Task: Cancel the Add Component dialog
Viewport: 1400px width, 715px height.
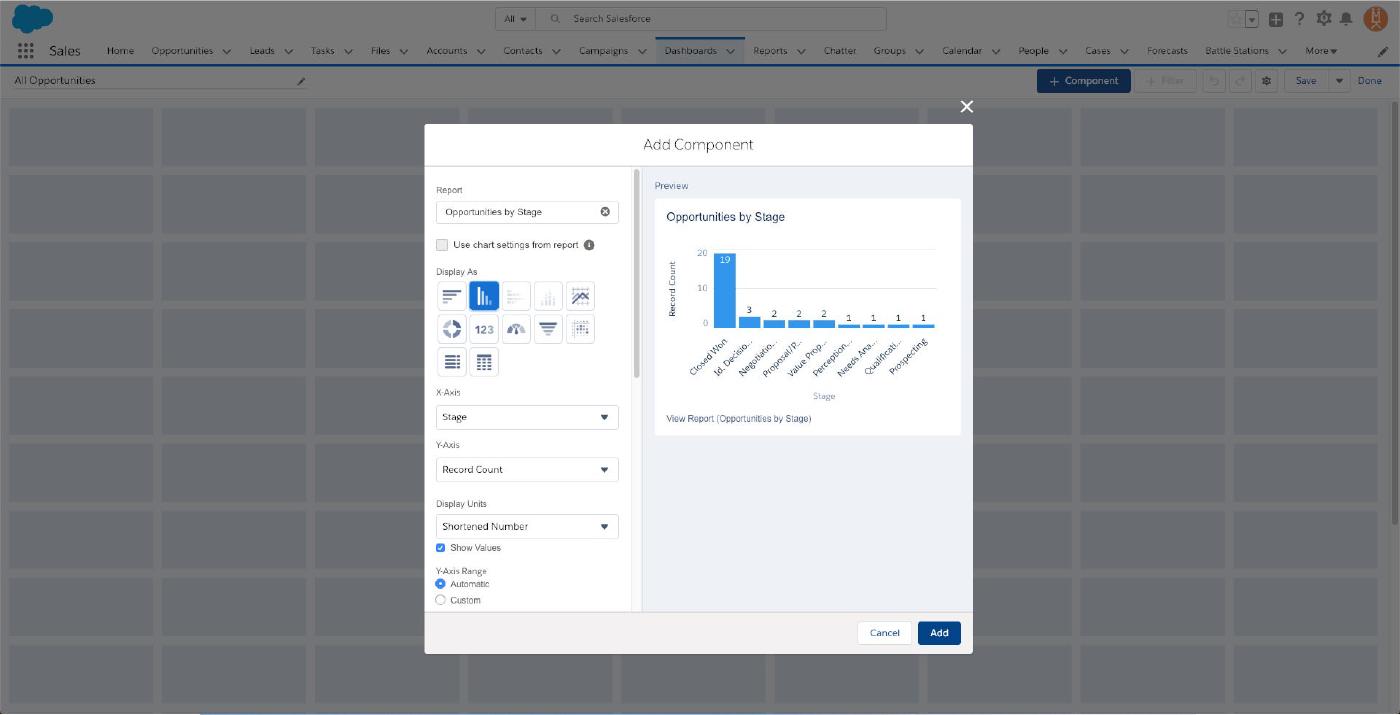Action: point(884,632)
